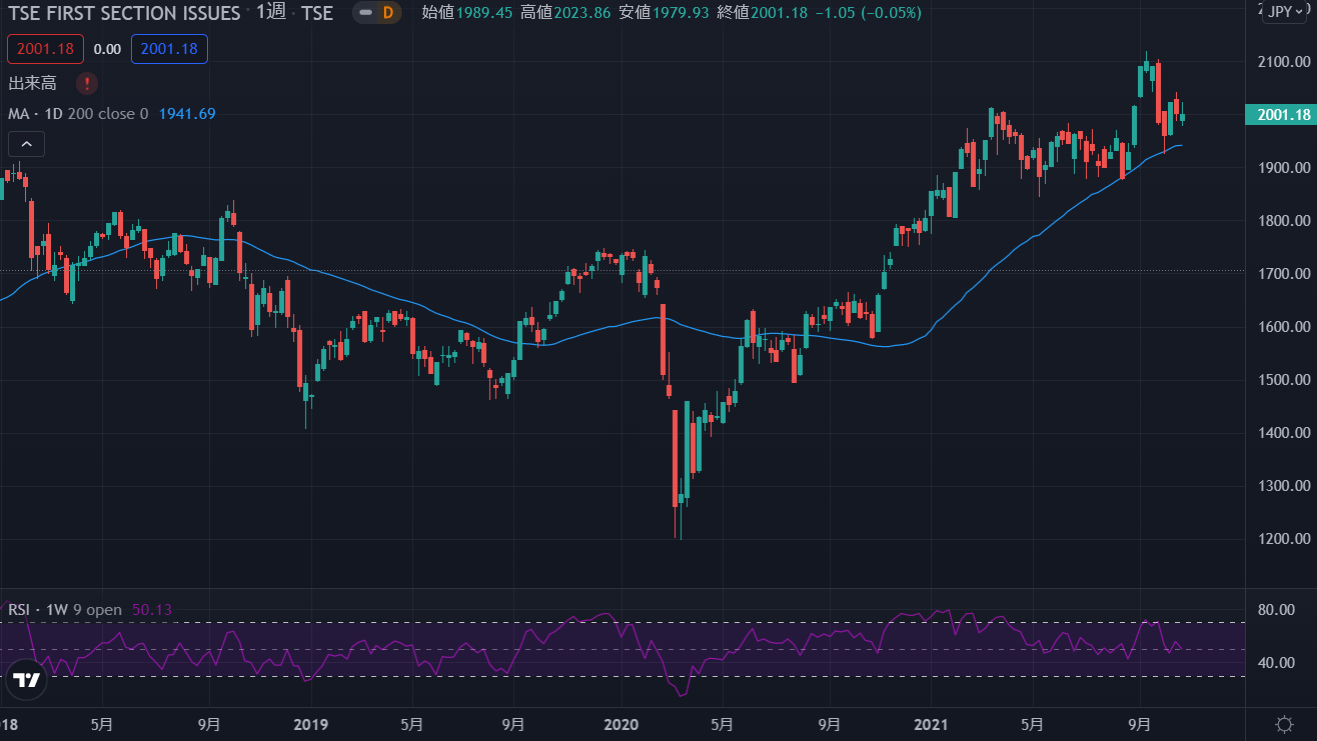Select the 出来高 volume indicator label
Screen dimensions: 1317x741
[32, 83]
